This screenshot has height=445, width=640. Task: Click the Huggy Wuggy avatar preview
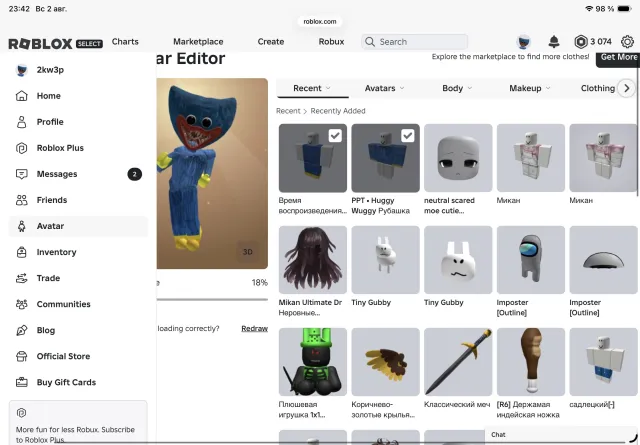point(212,174)
